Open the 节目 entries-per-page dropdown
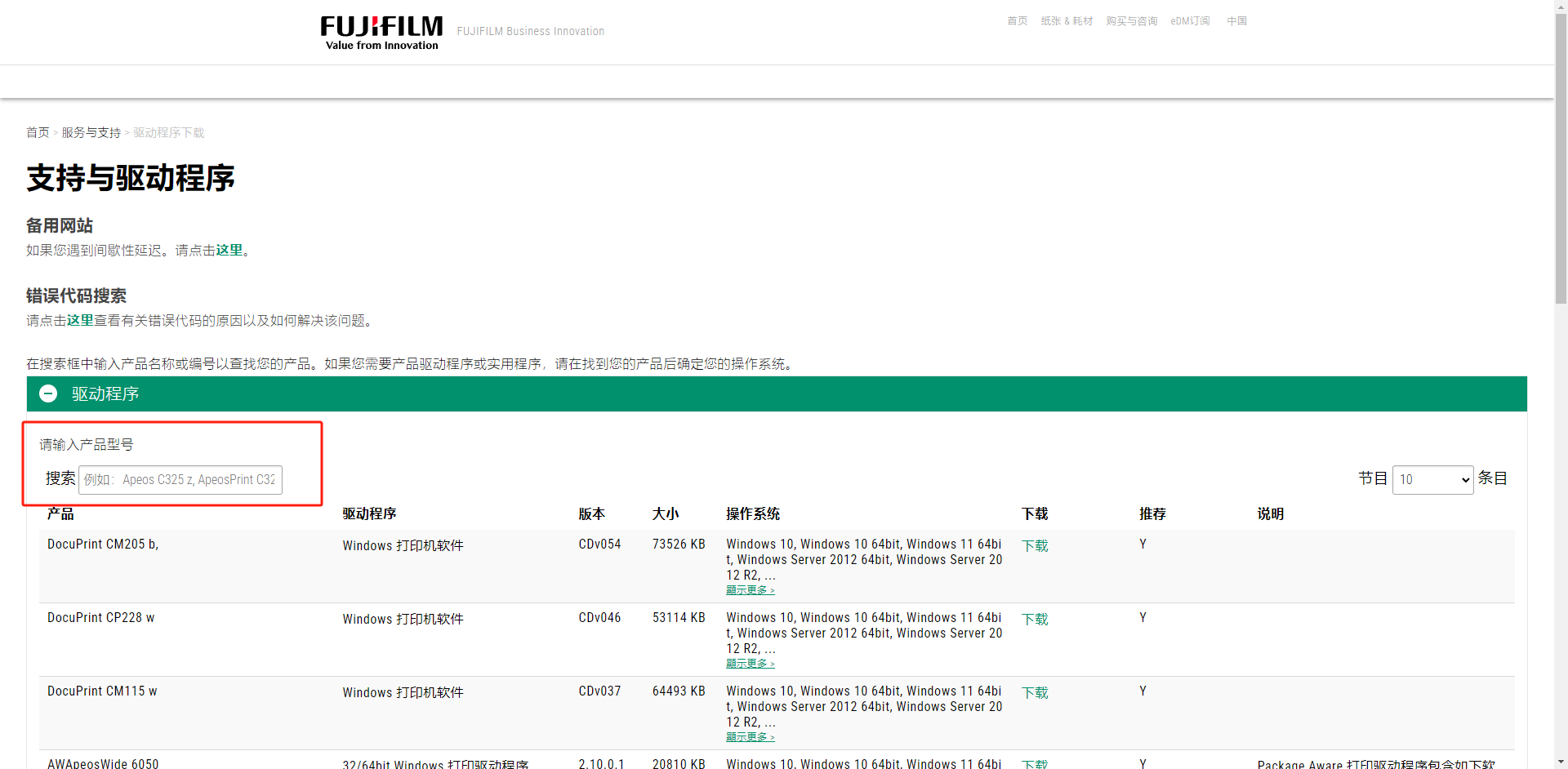The width and height of the screenshot is (1568, 769). [x=1432, y=479]
